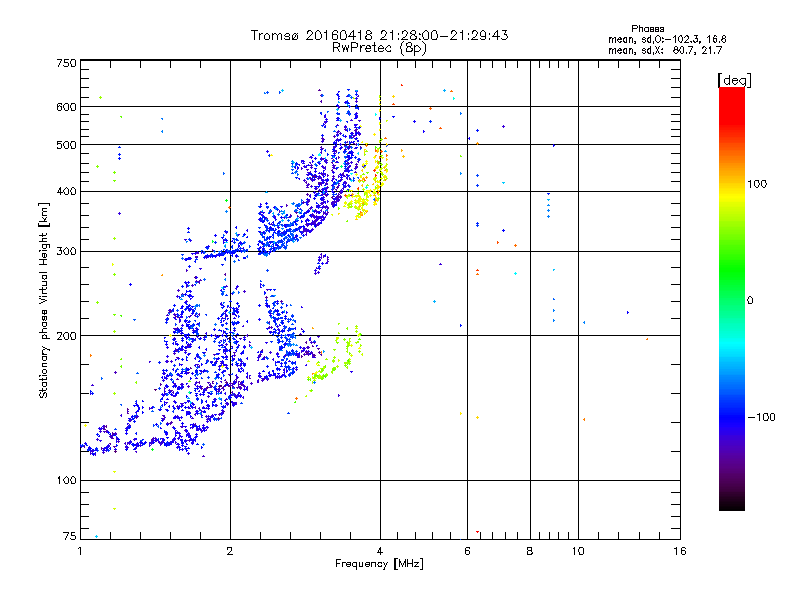Click the '-100' colorbar tick label
This screenshot has height=600, width=800.
761,417
